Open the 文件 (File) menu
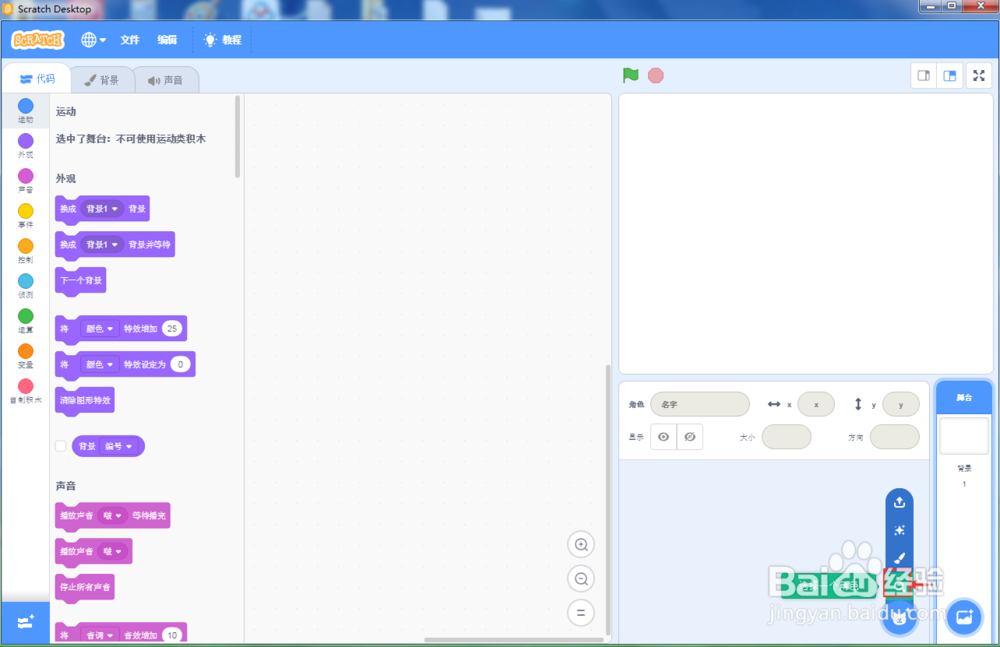Viewport: 1000px width, 647px height. 130,40
